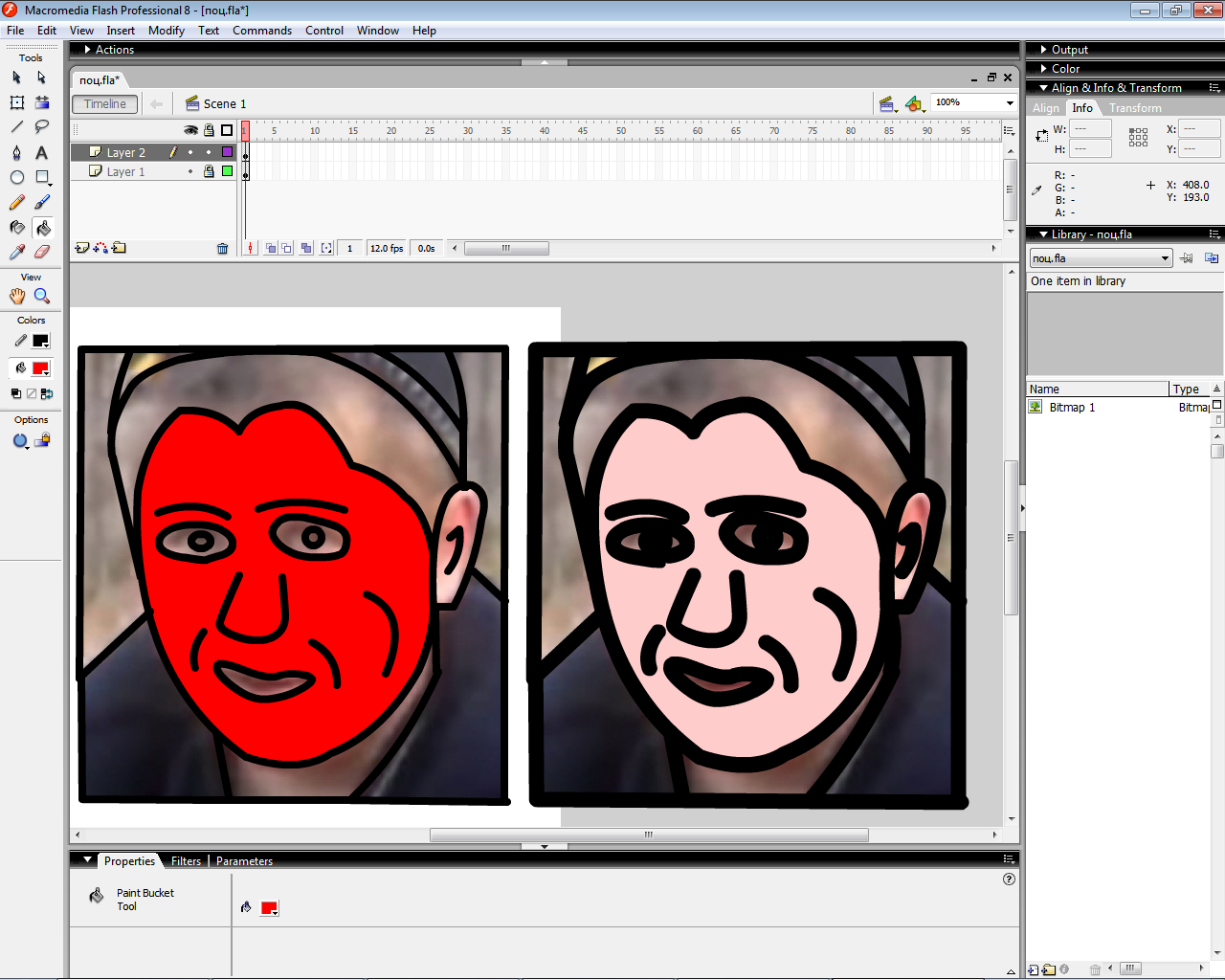
Task: Expand the Actions panel
Action: [x=114, y=50]
